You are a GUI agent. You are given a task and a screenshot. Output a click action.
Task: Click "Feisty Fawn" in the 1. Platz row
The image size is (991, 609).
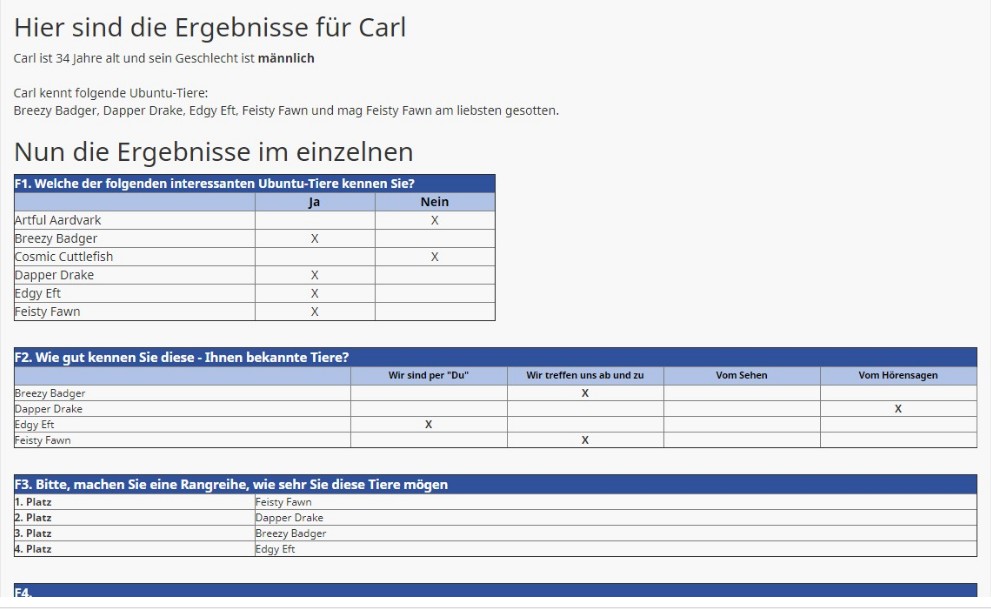coord(284,502)
